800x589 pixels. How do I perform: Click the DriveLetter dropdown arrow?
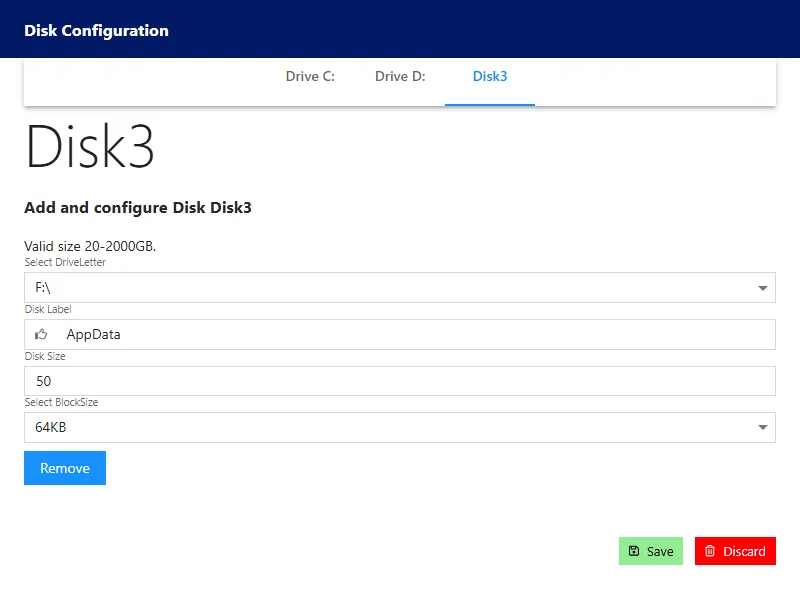[763, 287]
